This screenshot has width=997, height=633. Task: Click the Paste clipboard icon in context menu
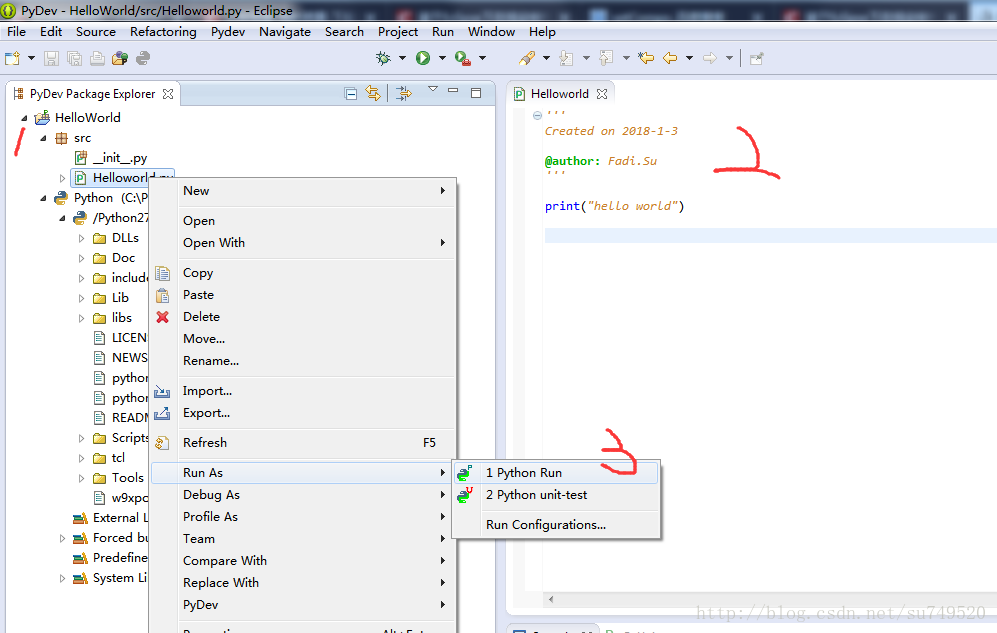click(163, 296)
